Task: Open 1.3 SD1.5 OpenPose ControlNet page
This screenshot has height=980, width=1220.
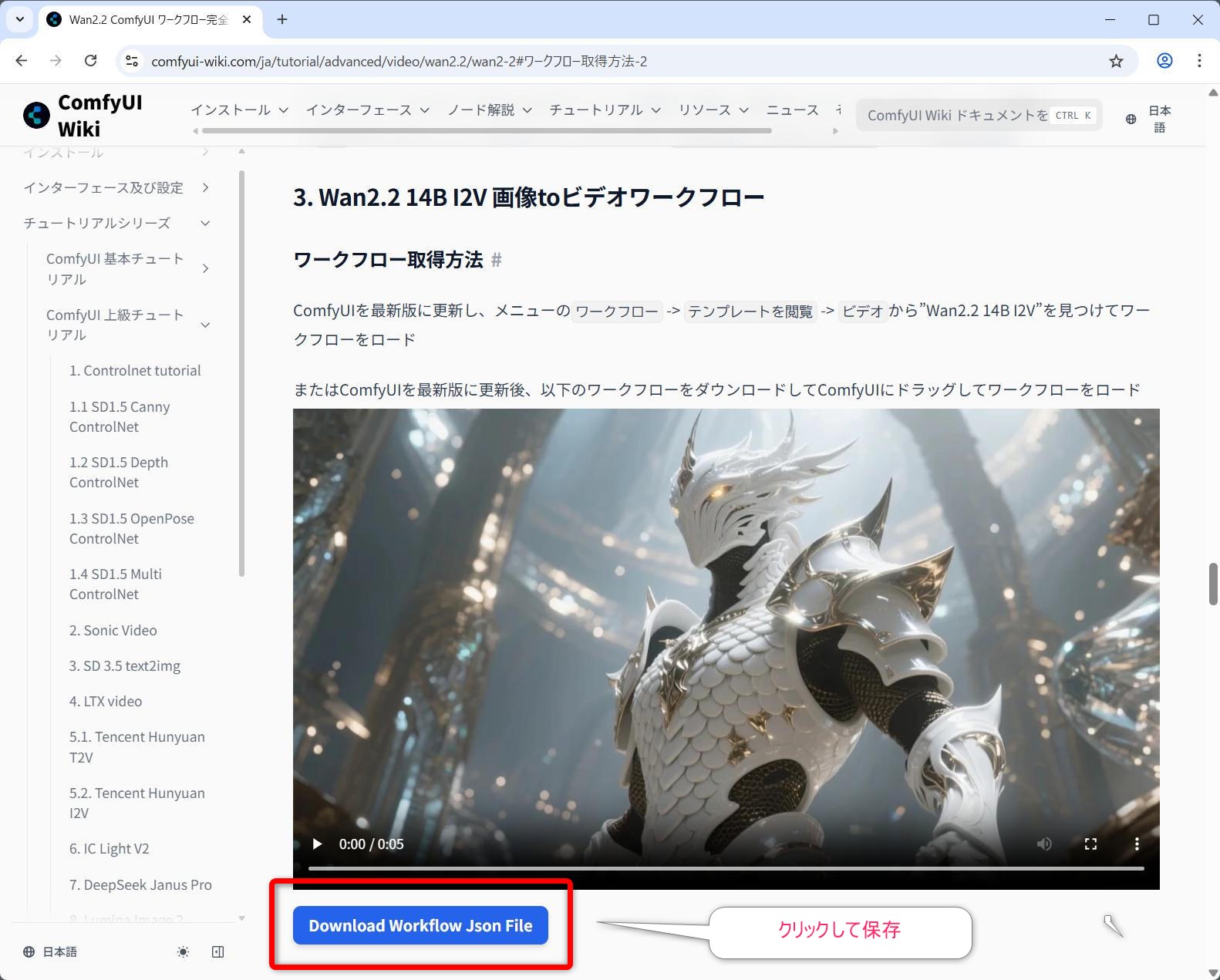Action: coord(132,528)
